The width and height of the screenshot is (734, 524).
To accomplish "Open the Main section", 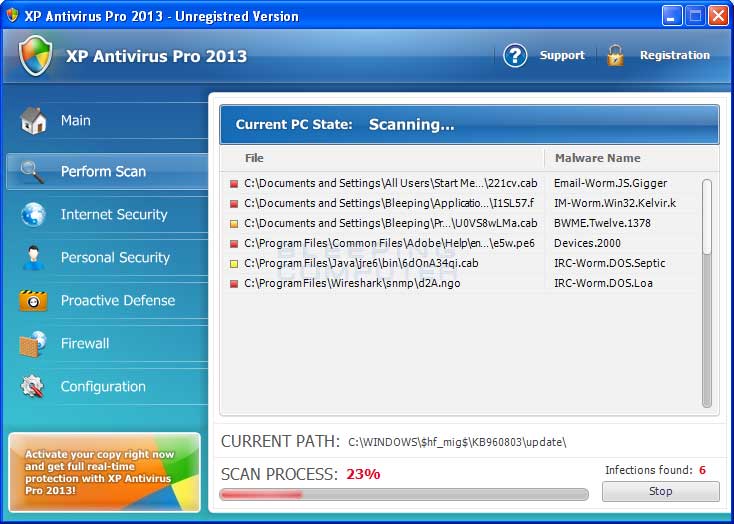I will coord(107,121).
